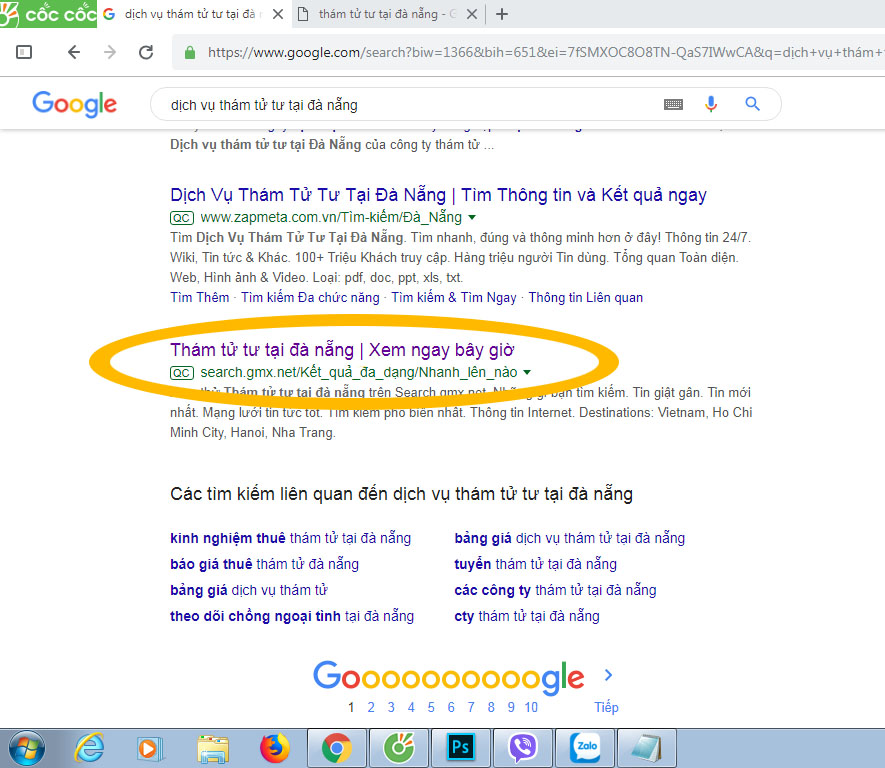Go to results page 7
The height and width of the screenshot is (768, 885).
(471, 708)
